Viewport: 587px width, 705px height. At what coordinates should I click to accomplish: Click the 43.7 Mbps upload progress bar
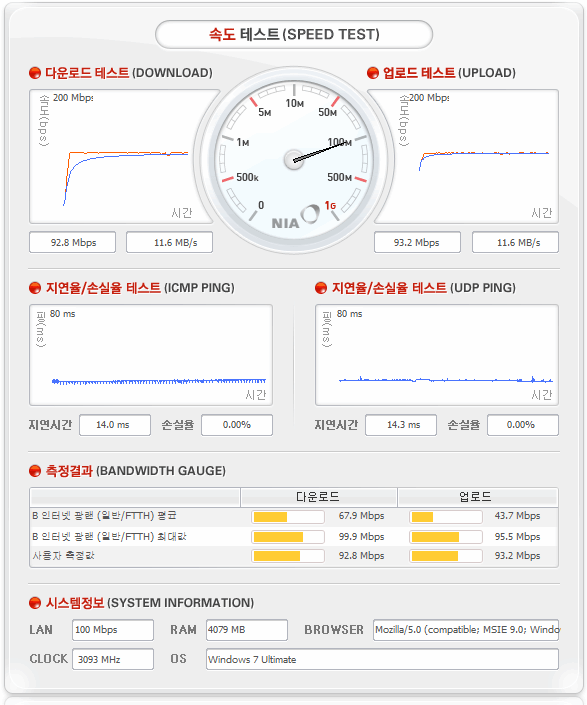[x=446, y=517]
